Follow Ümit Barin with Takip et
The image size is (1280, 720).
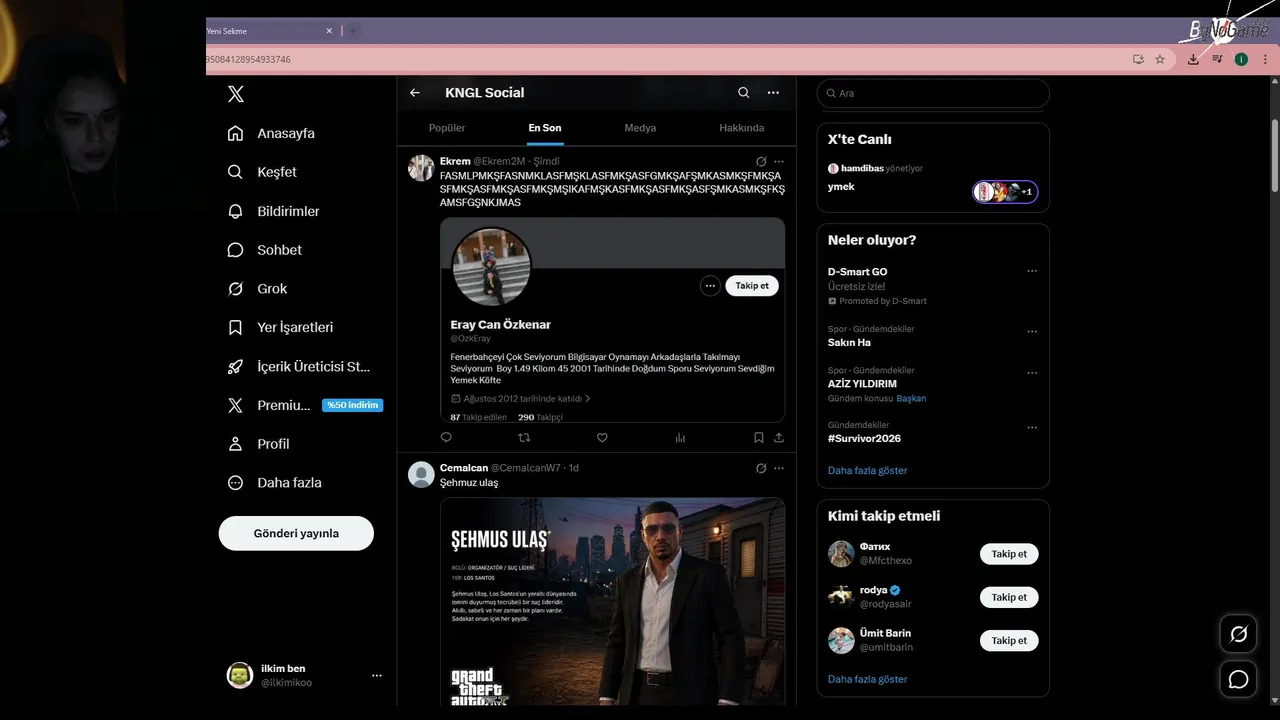pos(1009,640)
